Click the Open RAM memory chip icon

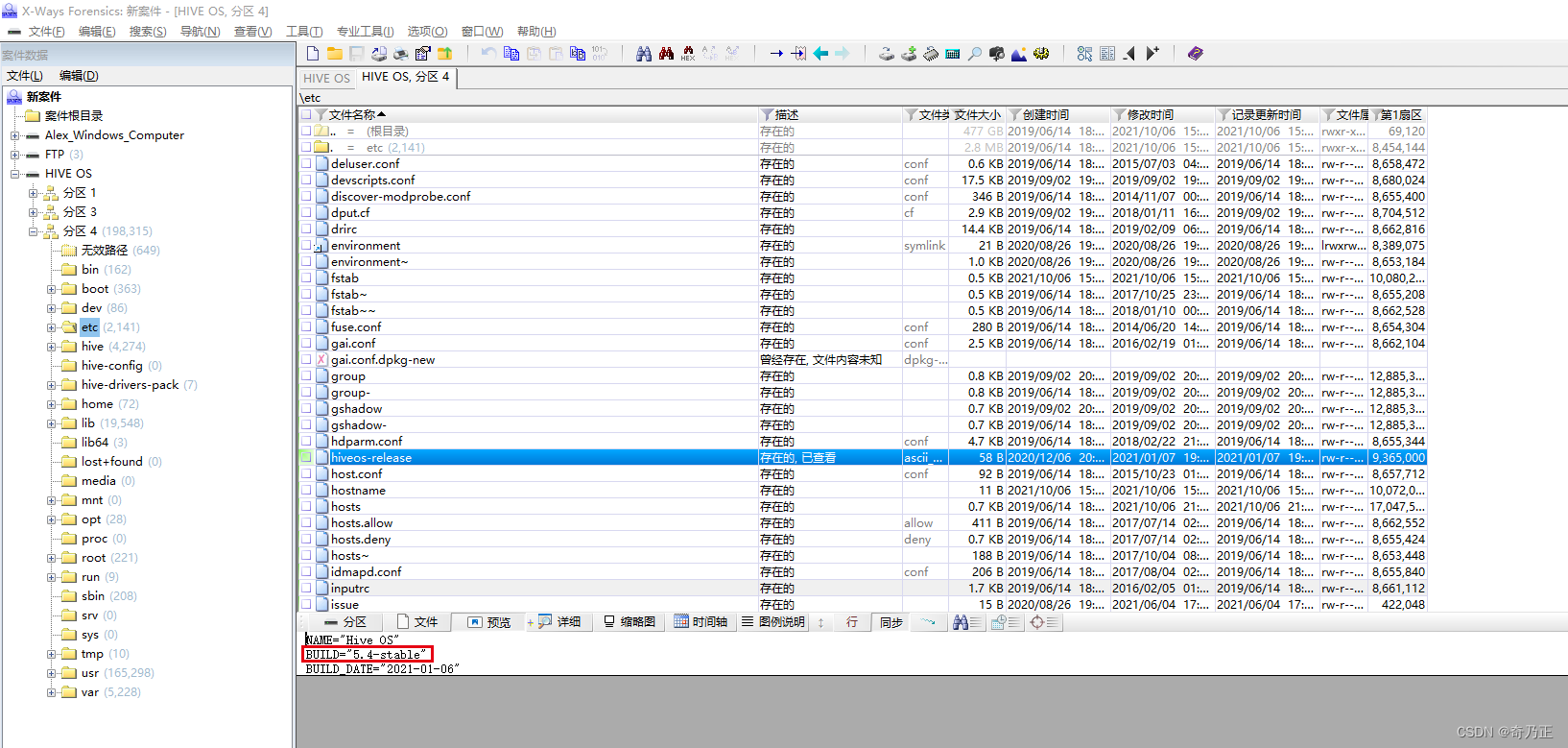[x=931, y=54]
